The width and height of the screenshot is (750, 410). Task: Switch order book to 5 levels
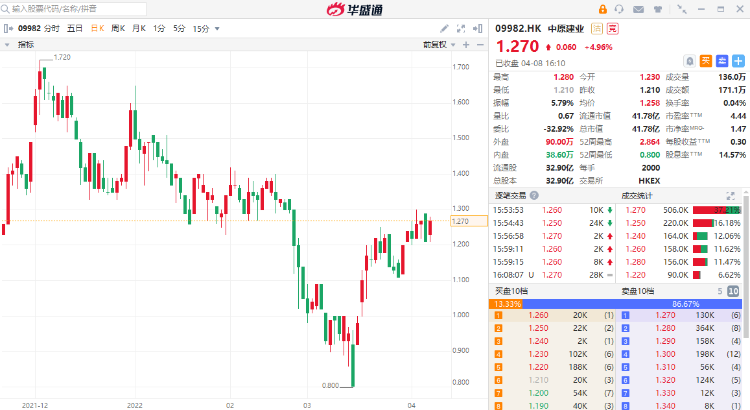(720, 291)
